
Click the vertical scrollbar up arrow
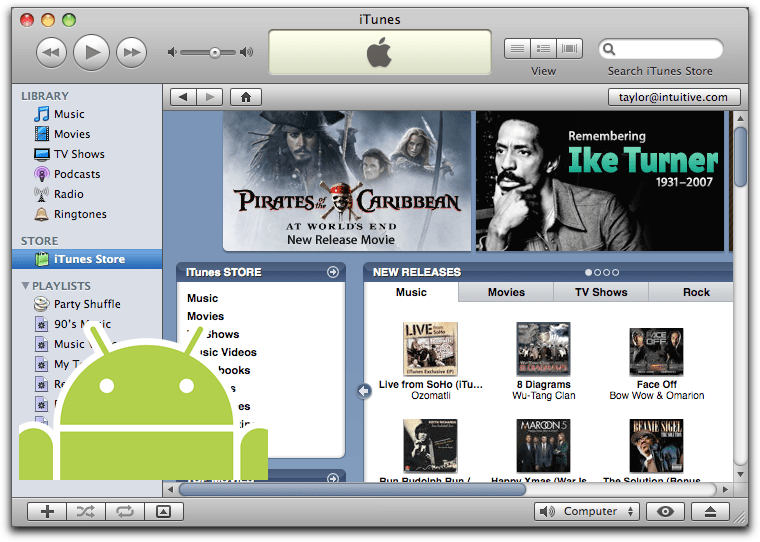point(740,118)
